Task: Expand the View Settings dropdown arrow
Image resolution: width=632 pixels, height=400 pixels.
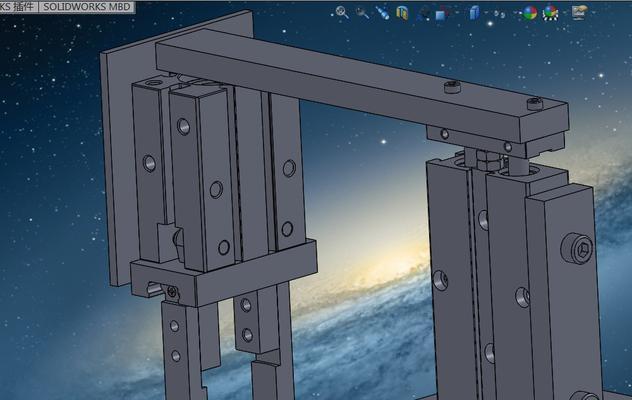Action: tap(592, 13)
